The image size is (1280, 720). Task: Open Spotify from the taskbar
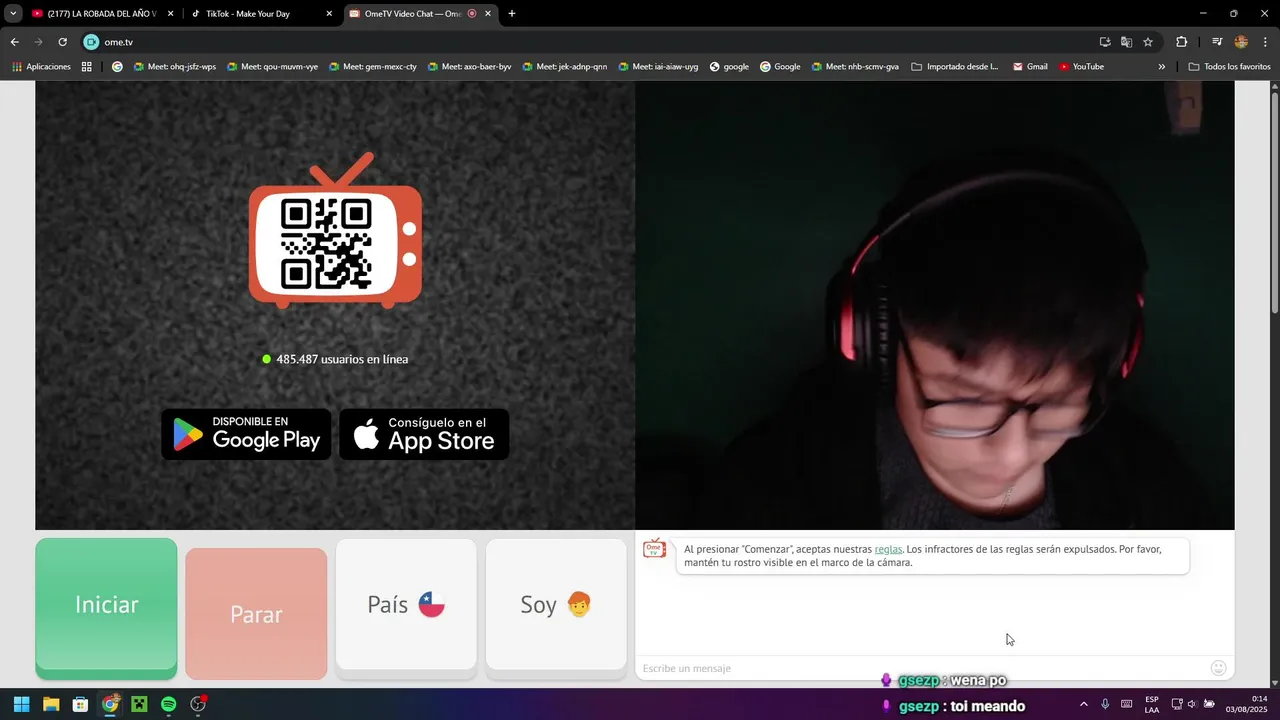pos(169,704)
